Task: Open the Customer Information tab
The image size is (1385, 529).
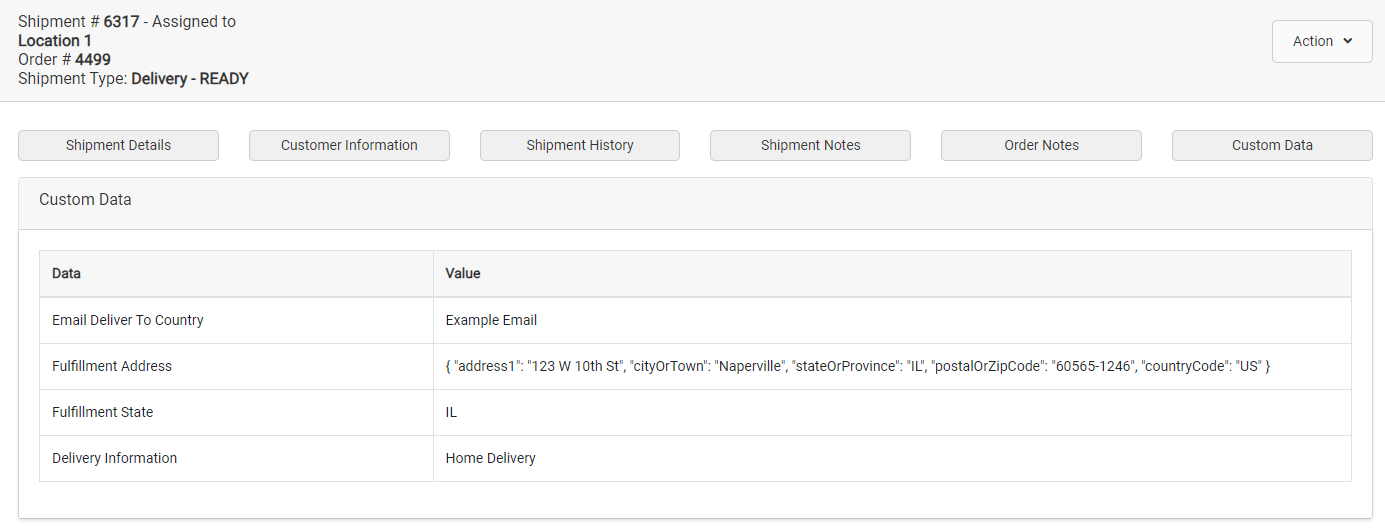Action: pyautogui.click(x=349, y=145)
